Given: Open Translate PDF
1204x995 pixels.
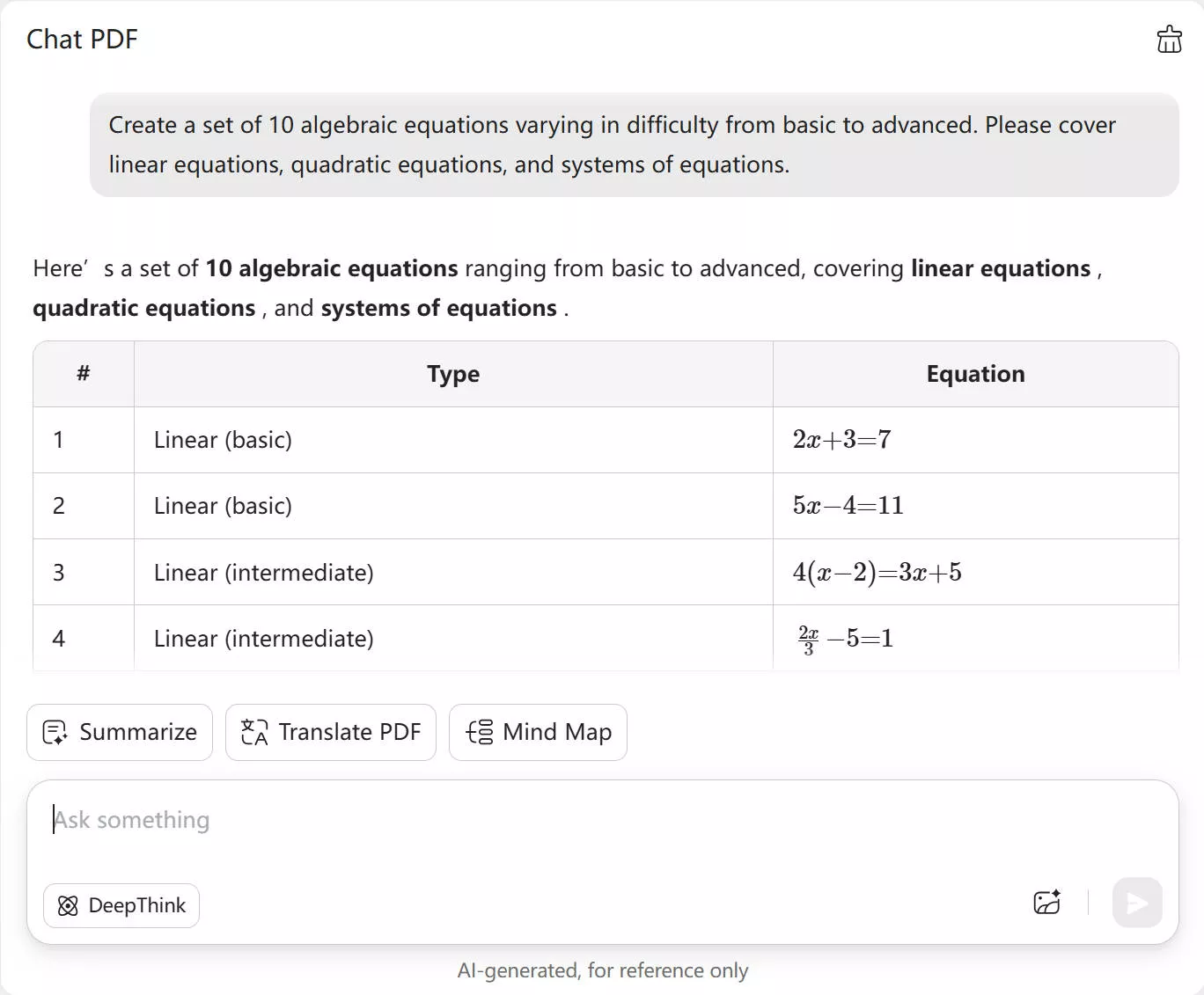Looking at the screenshot, I should tap(331, 732).
